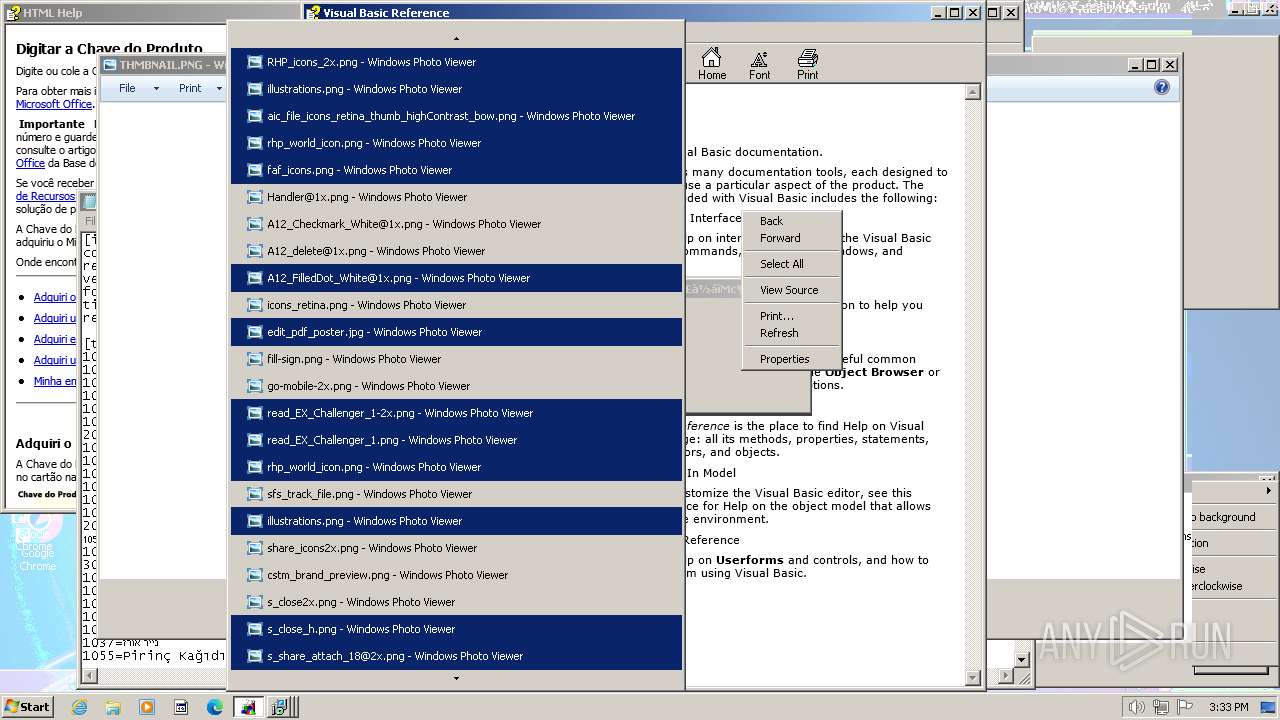
Task: Click the Start button
Action: tap(28, 707)
